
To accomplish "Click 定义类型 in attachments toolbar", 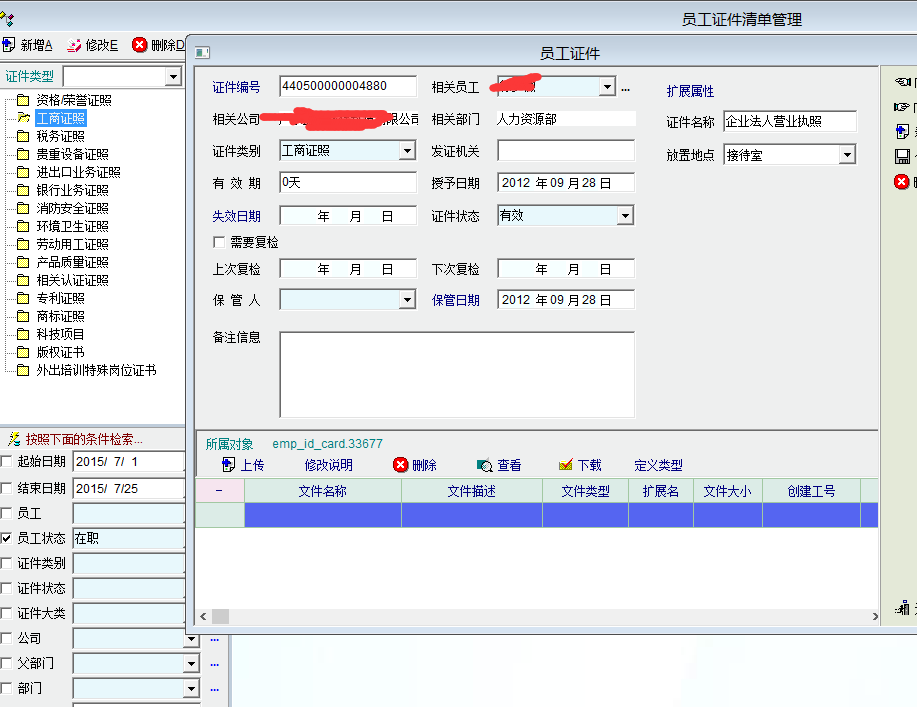I will tap(658, 465).
